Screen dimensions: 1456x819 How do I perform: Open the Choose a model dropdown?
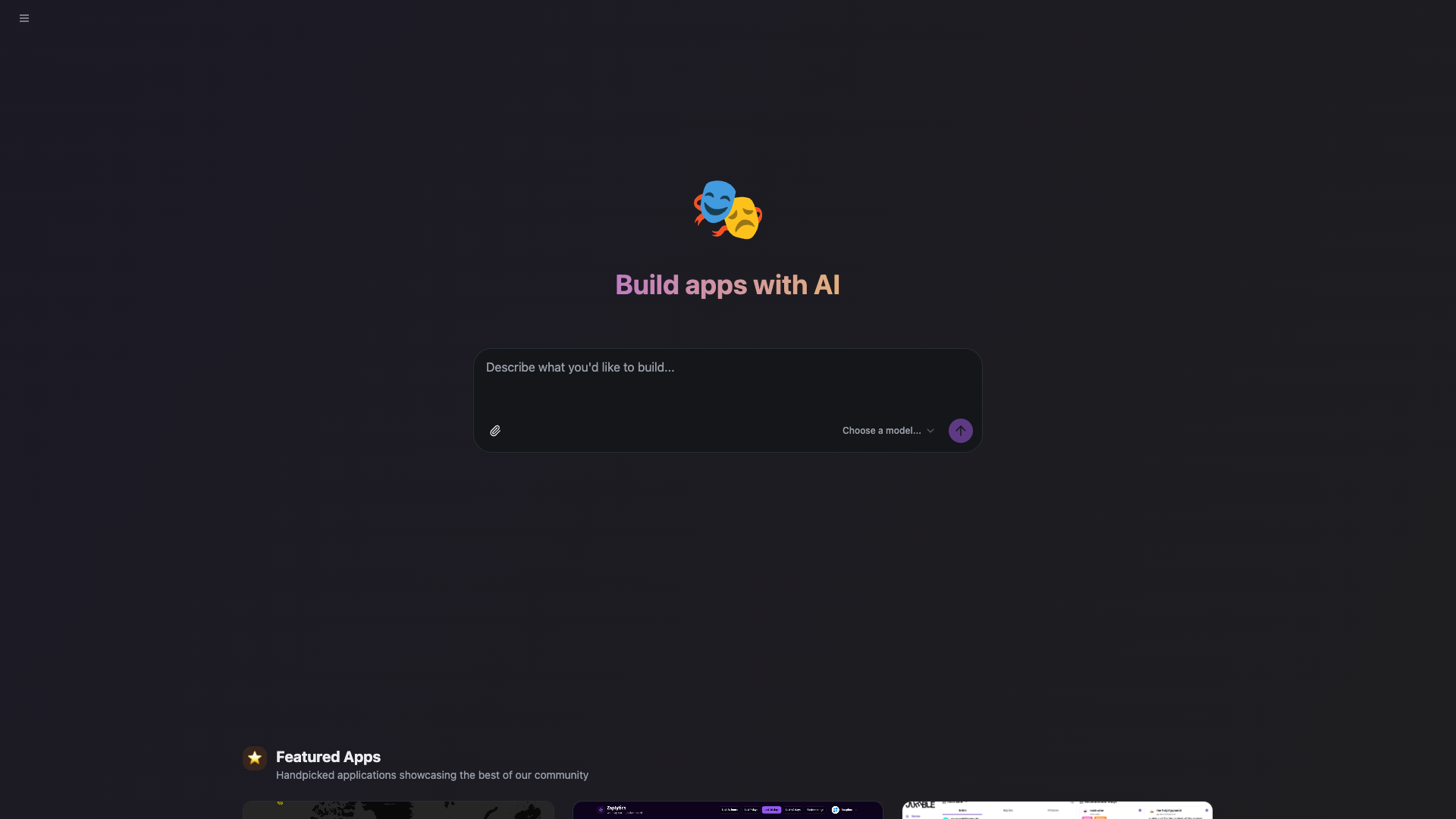pos(888,431)
